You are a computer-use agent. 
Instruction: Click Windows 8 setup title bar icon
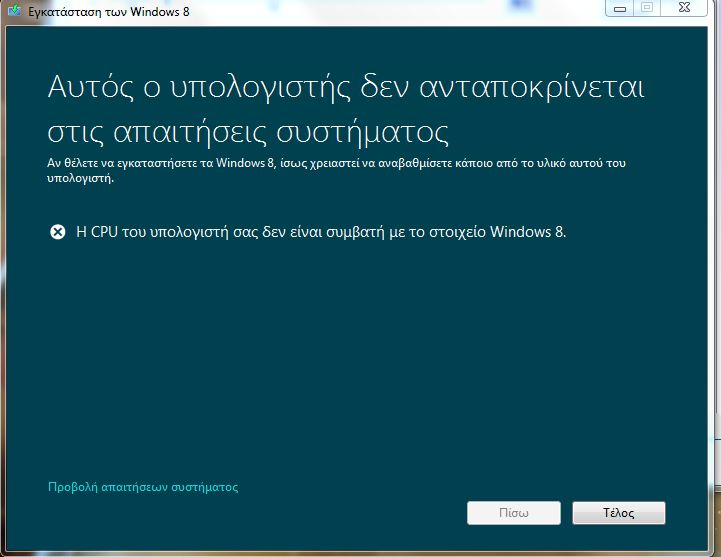[x=14, y=11]
